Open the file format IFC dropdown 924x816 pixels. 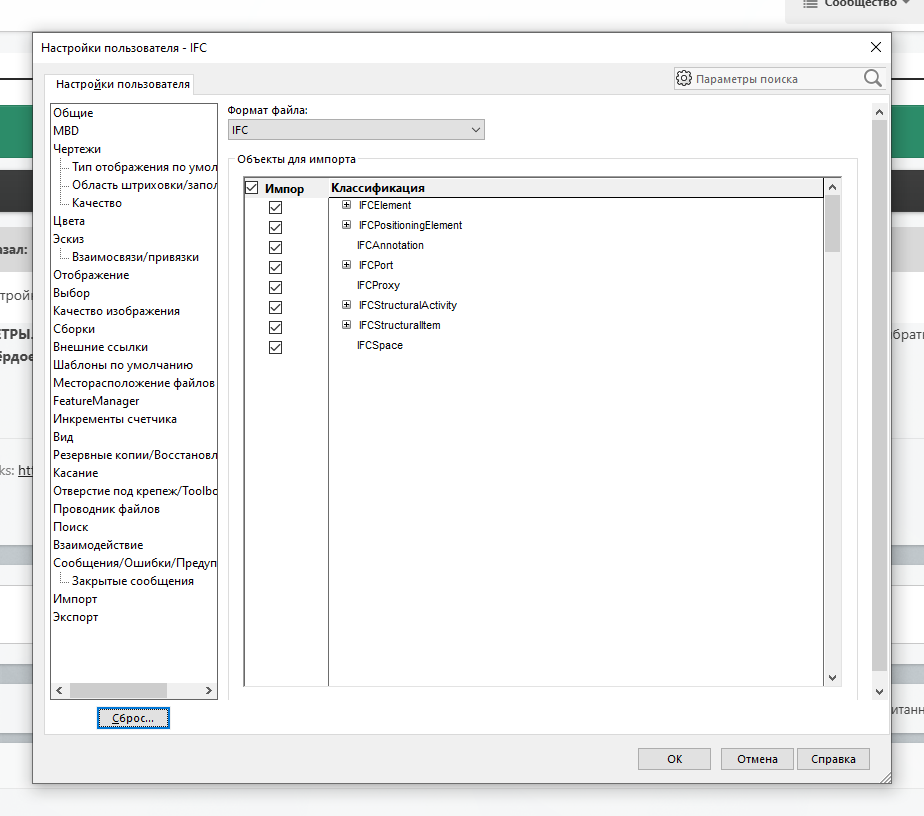point(356,130)
